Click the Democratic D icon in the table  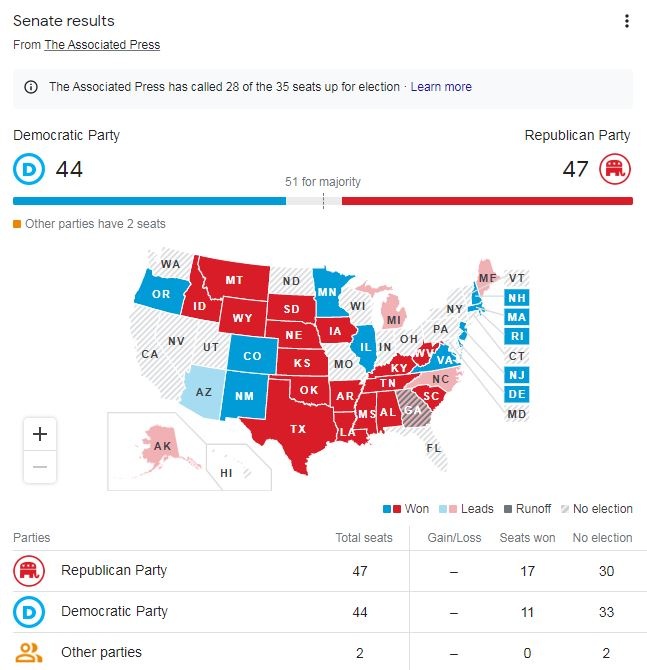pos(29,612)
